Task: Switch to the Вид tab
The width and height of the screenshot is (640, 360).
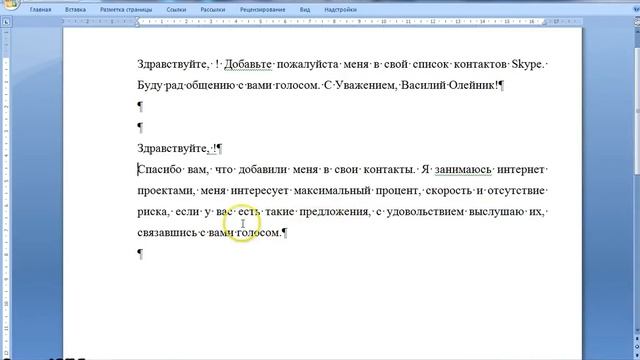Action: pos(305,9)
